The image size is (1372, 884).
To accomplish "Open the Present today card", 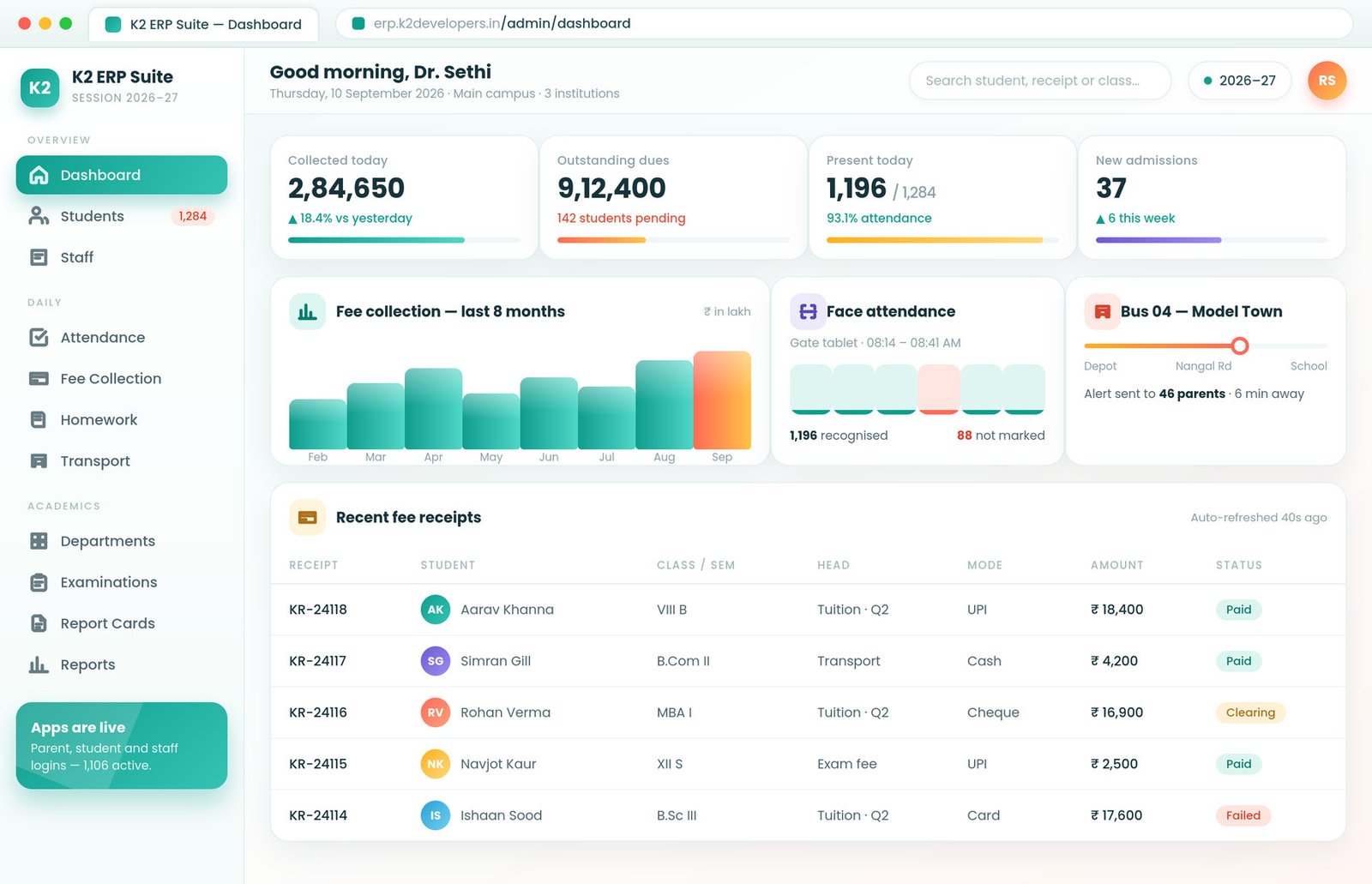I will [x=942, y=197].
